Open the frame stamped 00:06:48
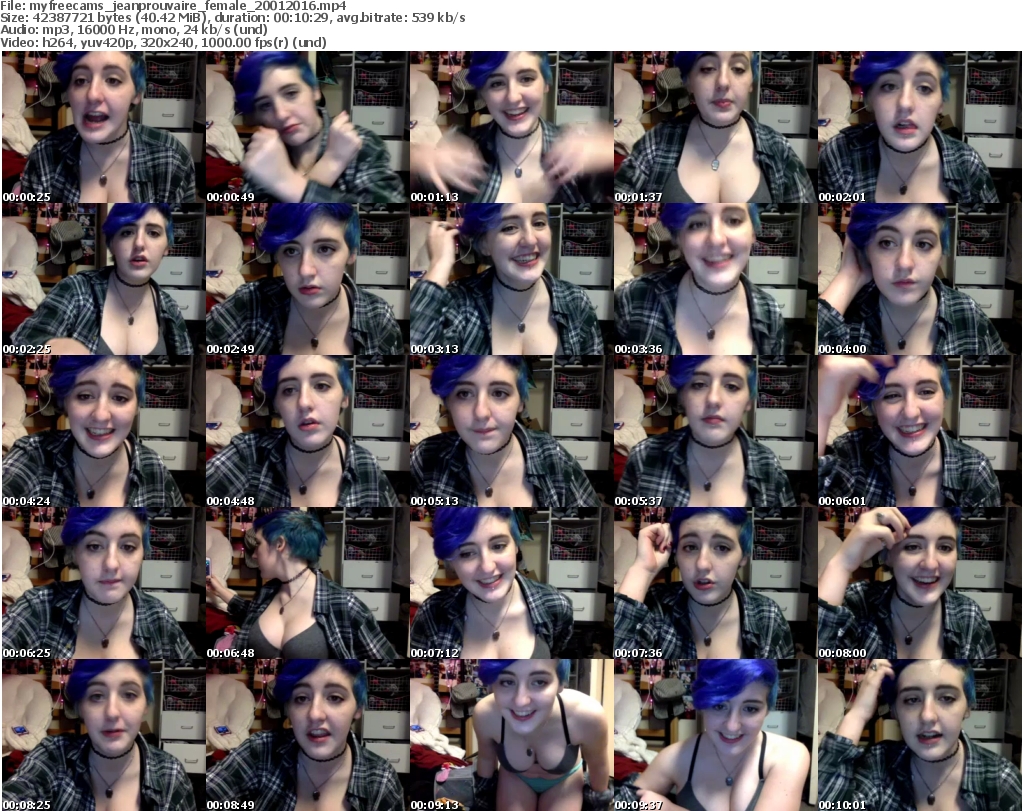Viewport: 1024px width, 811px height. coord(307,583)
